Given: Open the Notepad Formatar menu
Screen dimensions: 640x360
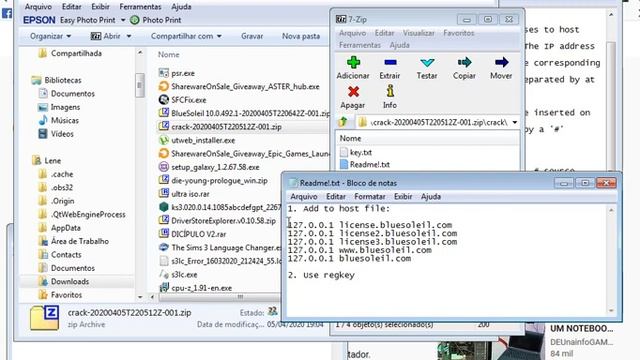Looking at the screenshot, I should 370,197.
